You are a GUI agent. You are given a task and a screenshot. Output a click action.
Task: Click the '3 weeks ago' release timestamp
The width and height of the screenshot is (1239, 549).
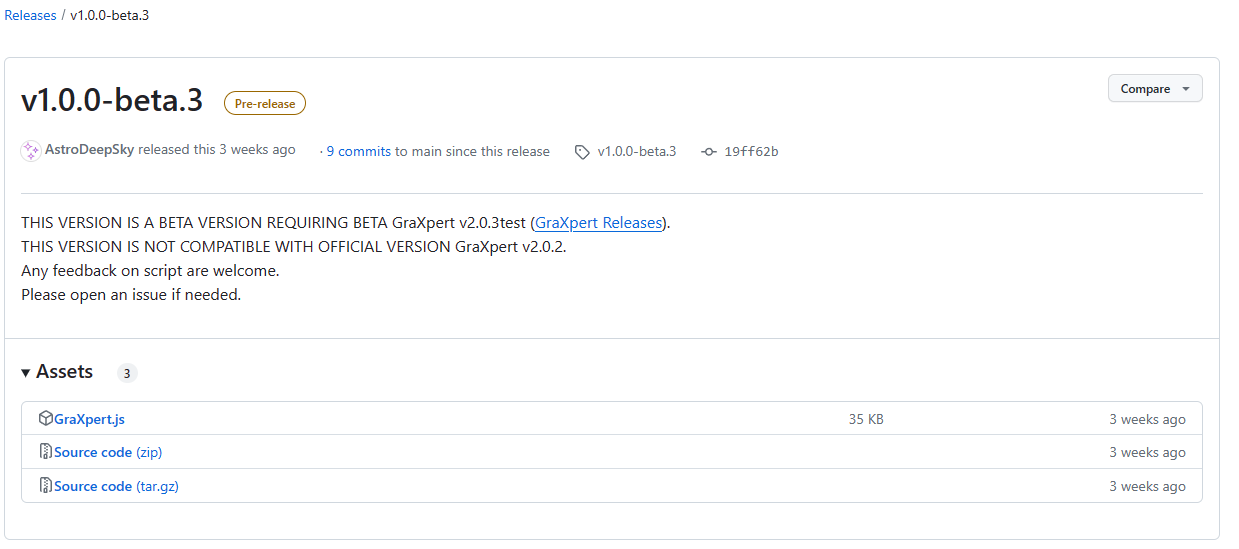[257, 150]
